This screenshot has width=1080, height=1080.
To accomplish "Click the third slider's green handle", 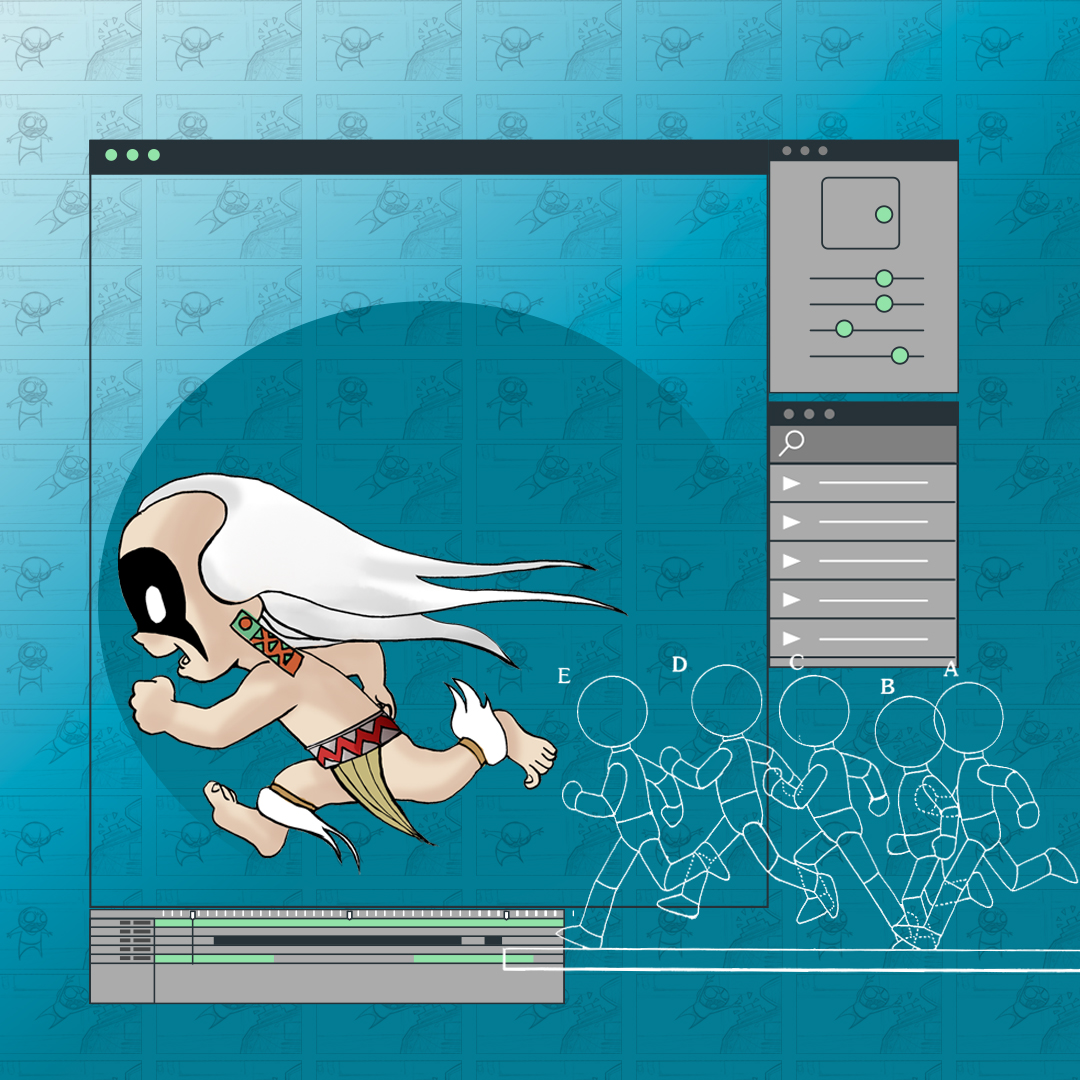I will click(x=844, y=329).
